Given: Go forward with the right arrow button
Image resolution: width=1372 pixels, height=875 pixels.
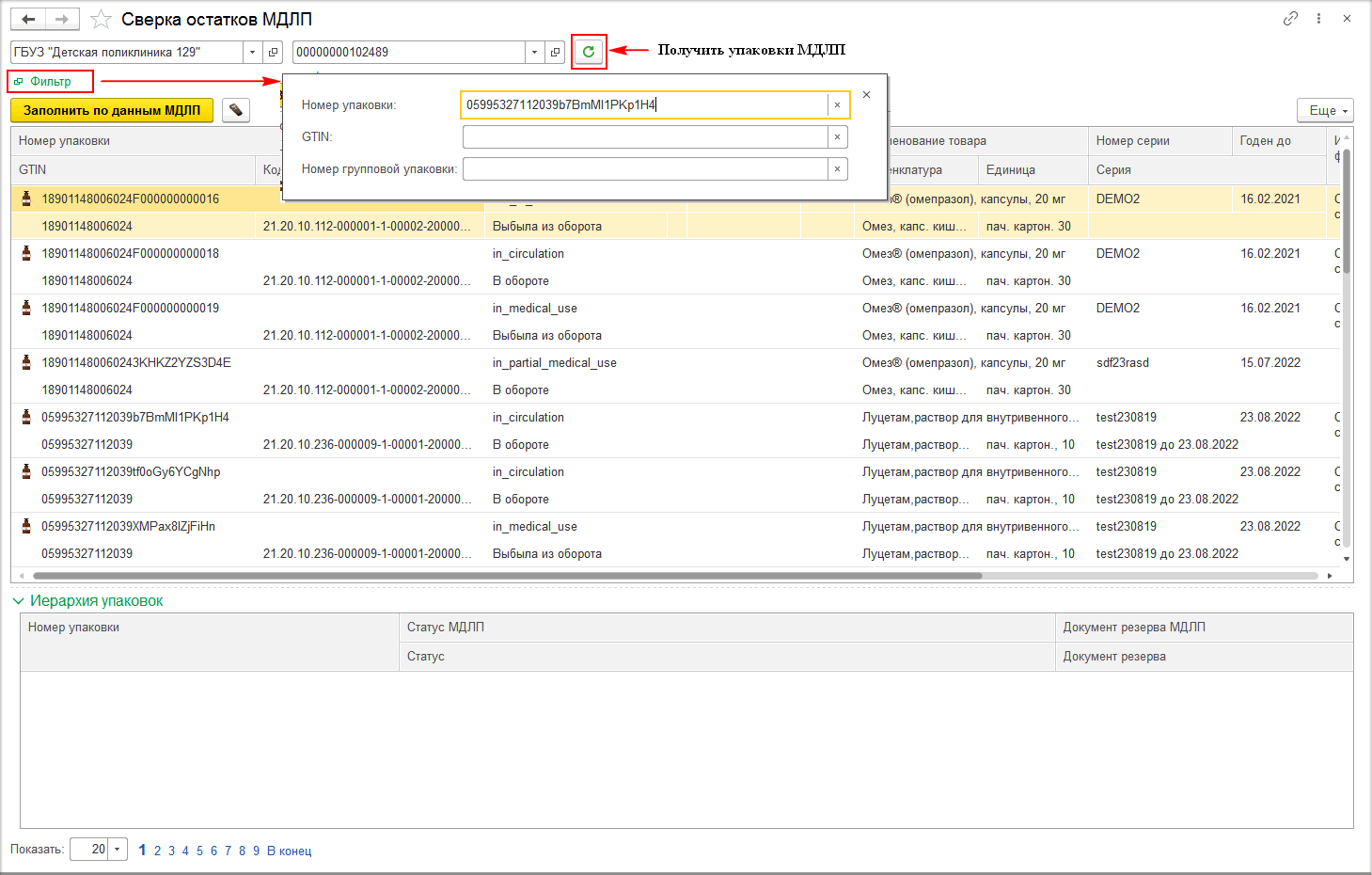Looking at the screenshot, I should (x=62, y=19).
